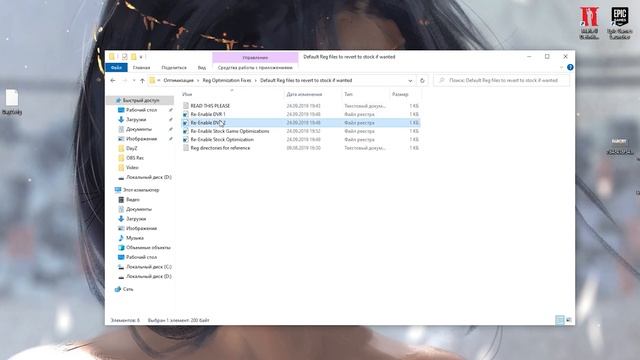Click the Re-Enable Stock Optimization file icon
This screenshot has width=640, height=360.
tap(186, 140)
